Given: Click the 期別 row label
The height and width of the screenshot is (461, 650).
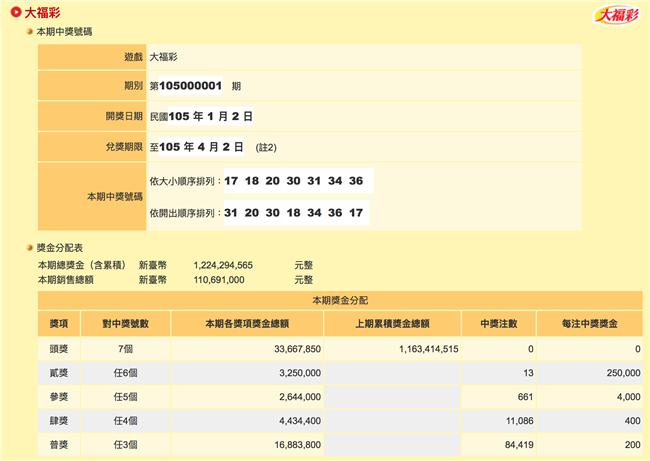Looking at the screenshot, I should [133, 86].
